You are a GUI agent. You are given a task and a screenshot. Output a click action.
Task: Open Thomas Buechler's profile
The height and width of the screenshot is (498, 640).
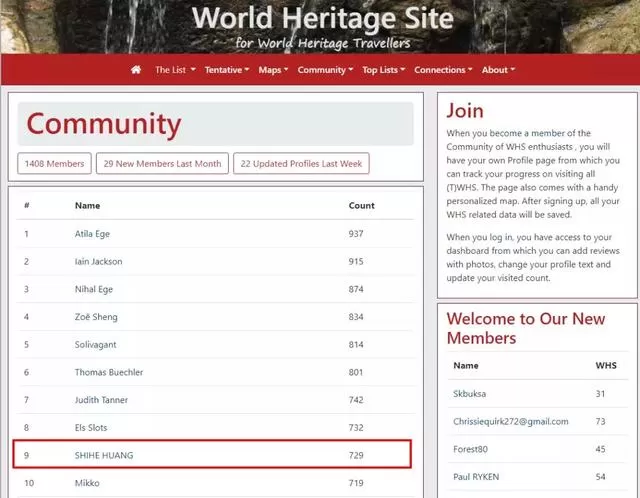(x=109, y=372)
